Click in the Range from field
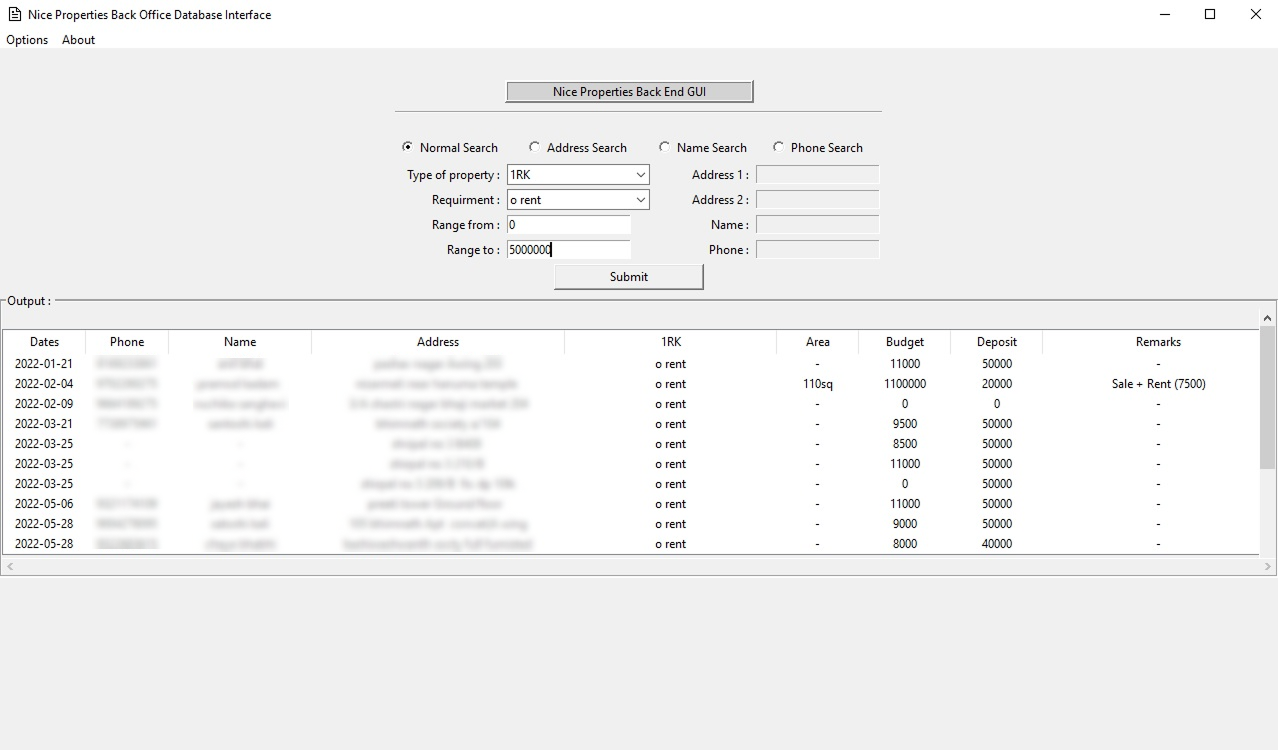This screenshot has width=1278, height=750. (x=568, y=225)
